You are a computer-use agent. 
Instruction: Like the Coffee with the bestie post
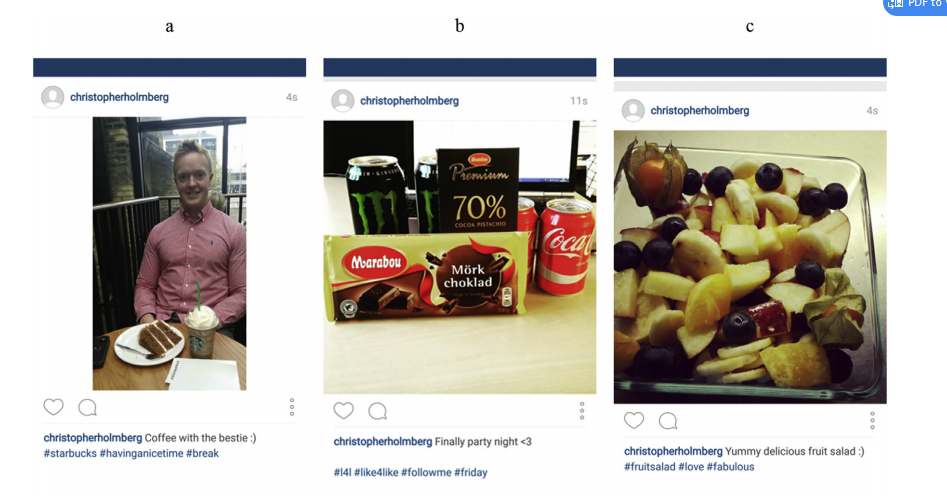pyautogui.click(x=53, y=407)
